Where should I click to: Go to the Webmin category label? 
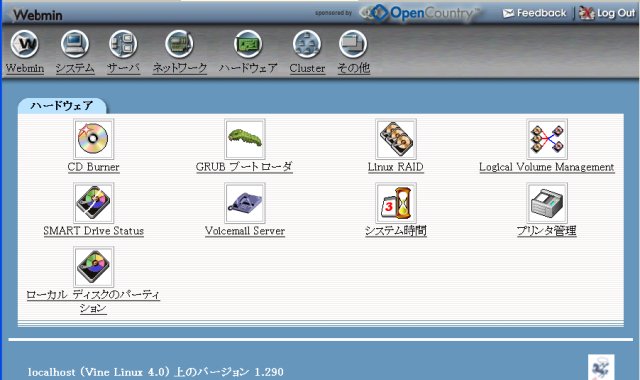coord(25,68)
